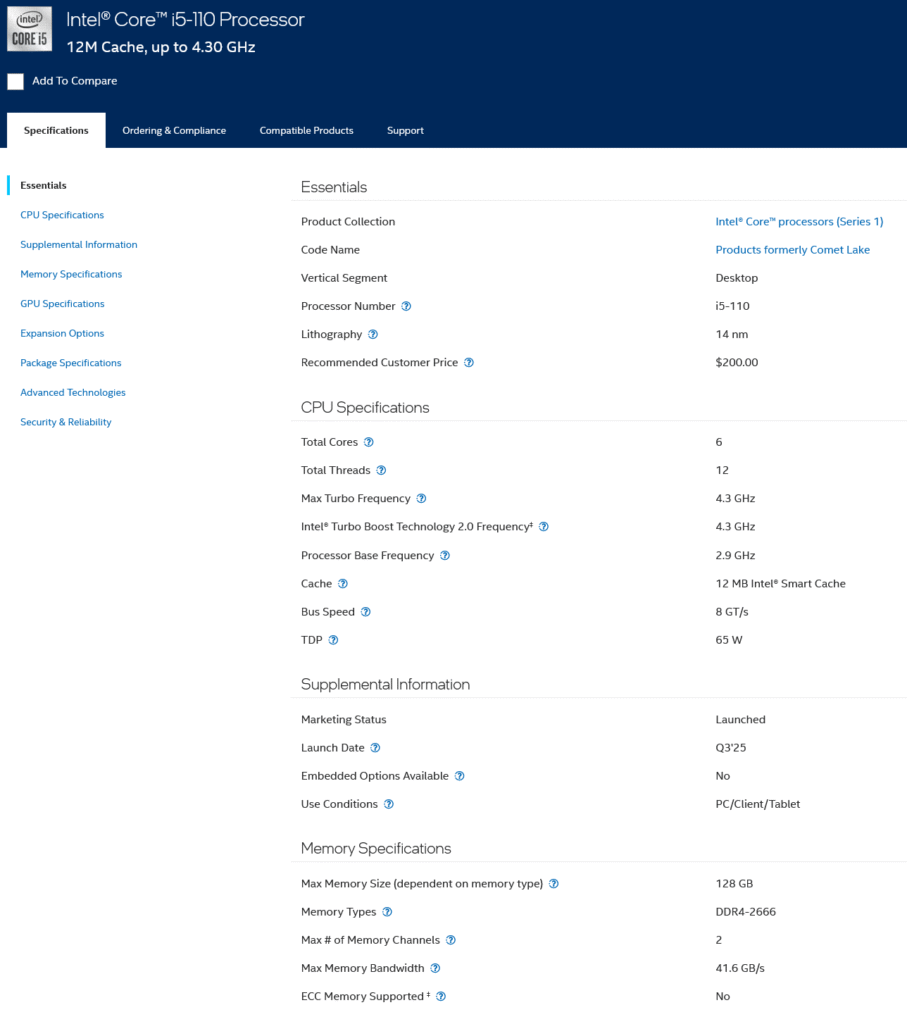Open help icon for Turbo Boost Technology 2.0
Viewport: 907px width, 1024px height.
[544, 526]
